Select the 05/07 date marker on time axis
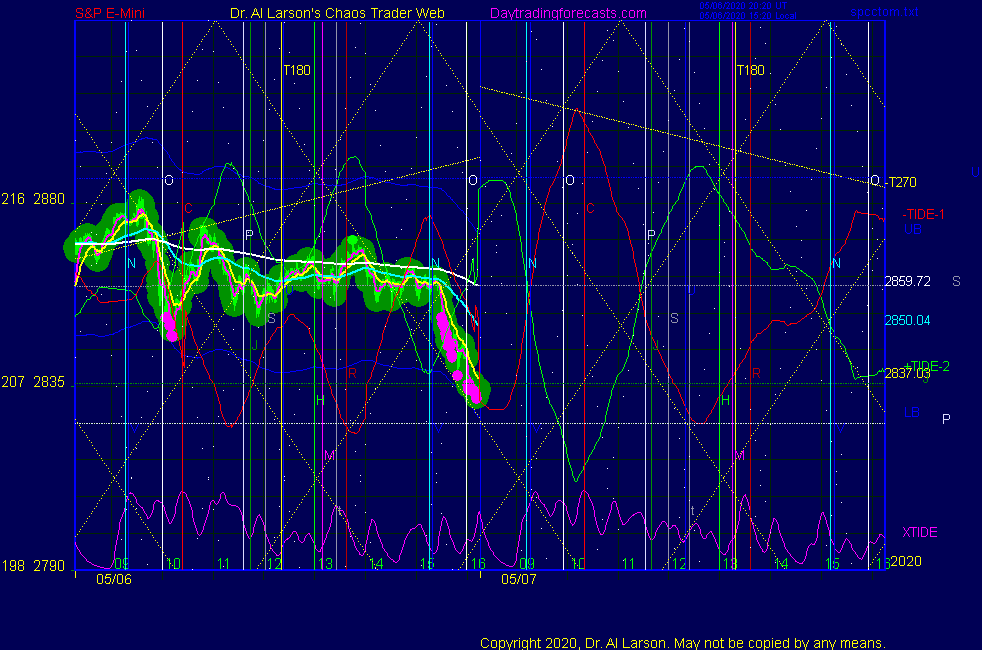Screen dimensions: 982x650 pos(519,578)
